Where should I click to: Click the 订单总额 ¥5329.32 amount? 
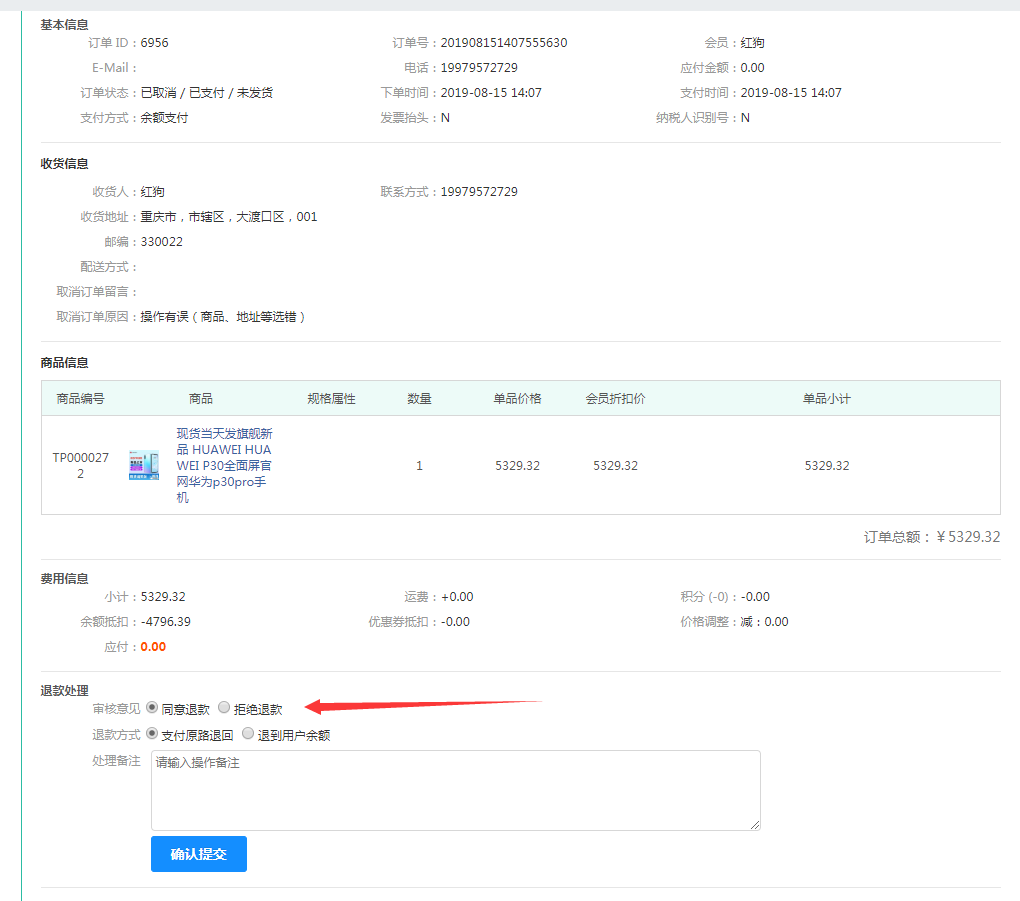[967, 537]
